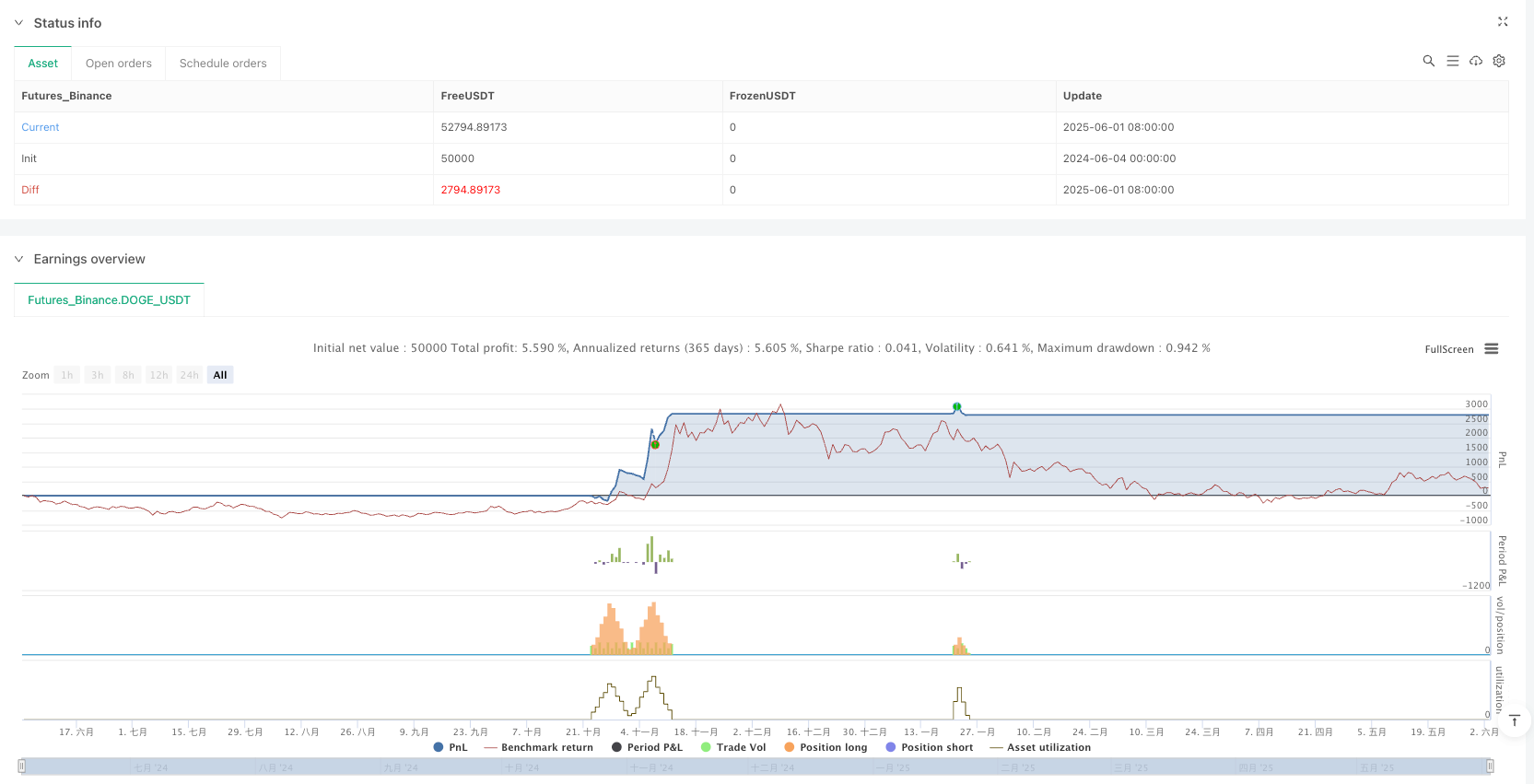Click the cloud download icon
Image resolution: width=1534 pixels, height=784 pixels.
[x=1476, y=61]
